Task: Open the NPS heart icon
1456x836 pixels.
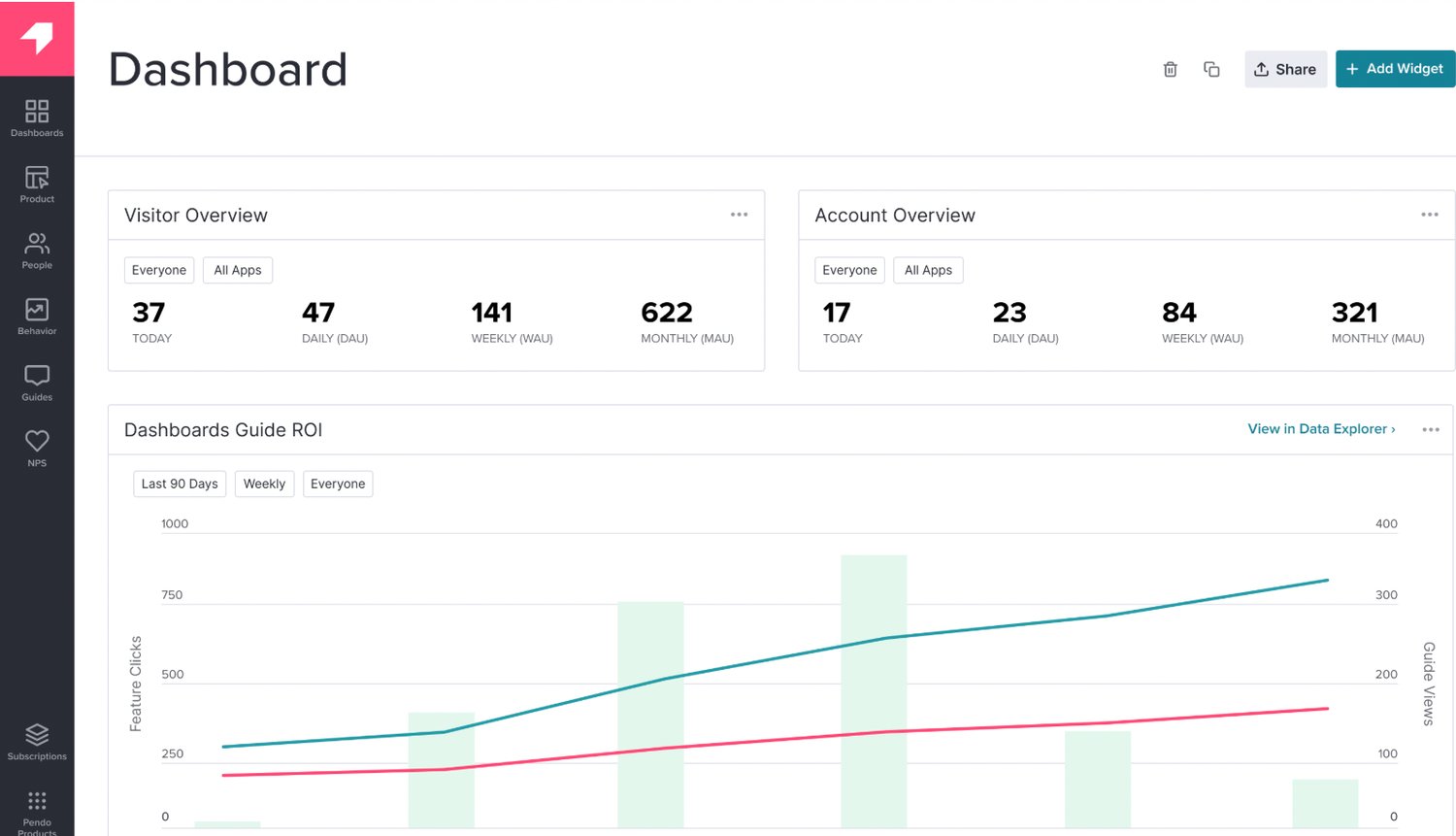Action: pyautogui.click(x=37, y=441)
